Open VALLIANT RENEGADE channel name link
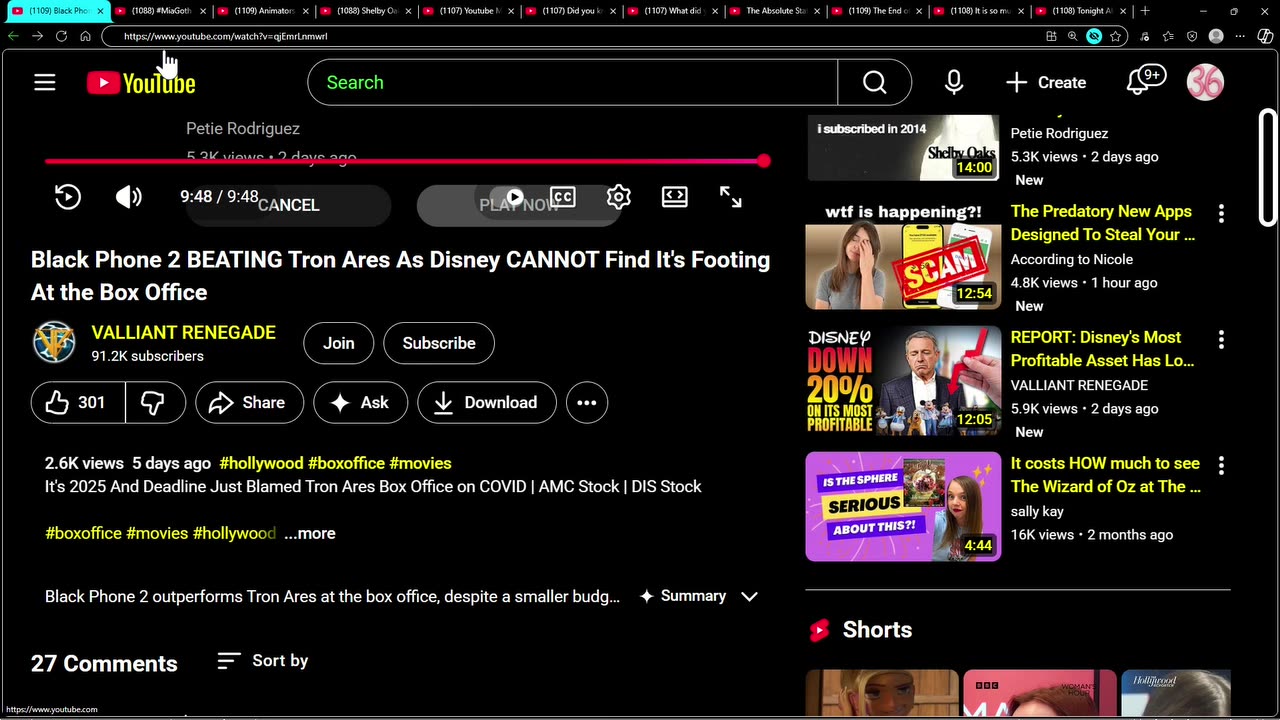Image resolution: width=1280 pixels, height=720 pixels. [x=183, y=332]
